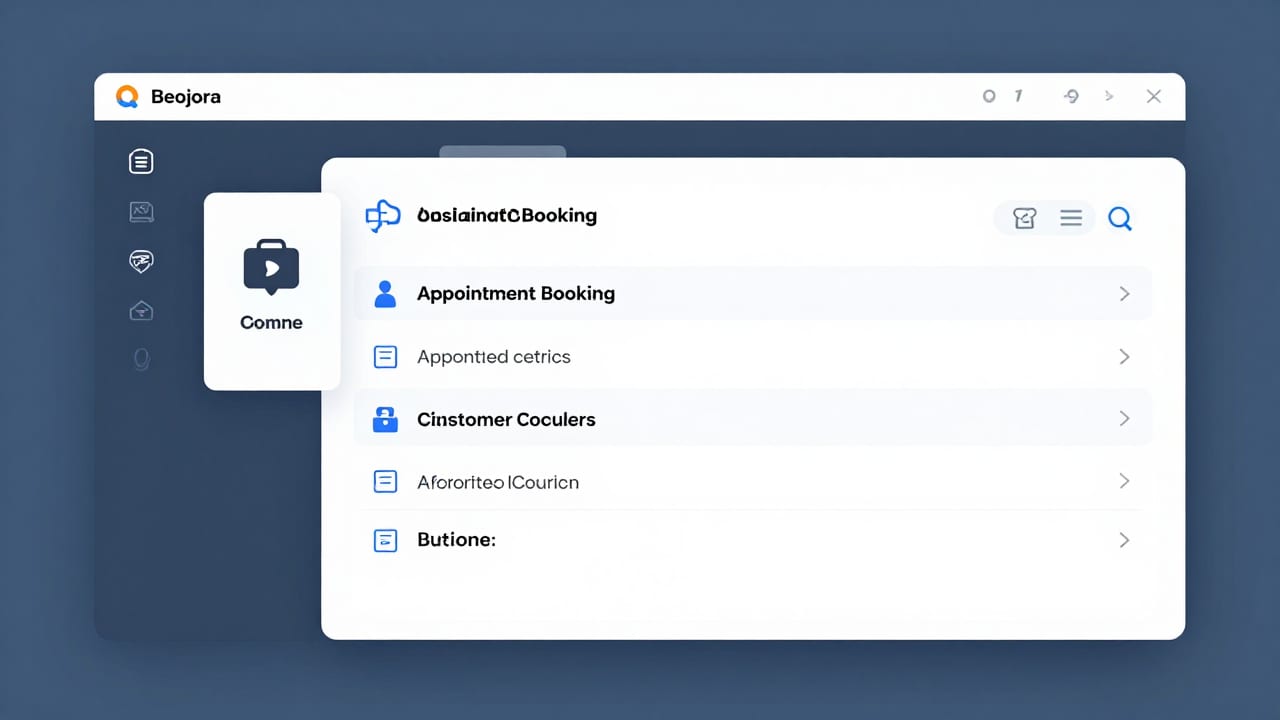The image size is (1280, 720).
Task: Click the list icon beside Butione:
Action: pyautogui.click(x=385, y=540)
